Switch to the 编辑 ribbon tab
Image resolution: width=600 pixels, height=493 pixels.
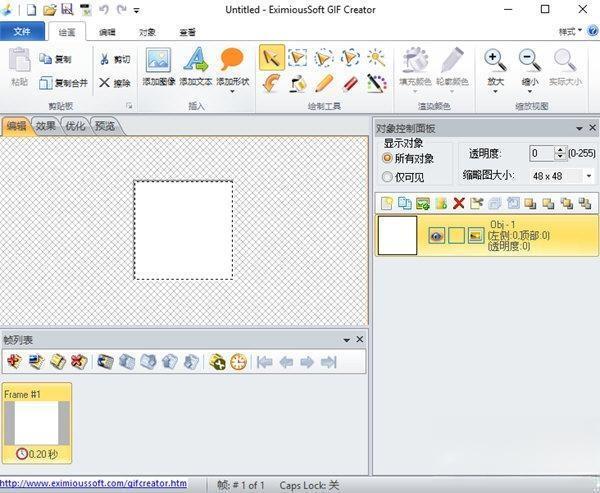tap(107, 32)
